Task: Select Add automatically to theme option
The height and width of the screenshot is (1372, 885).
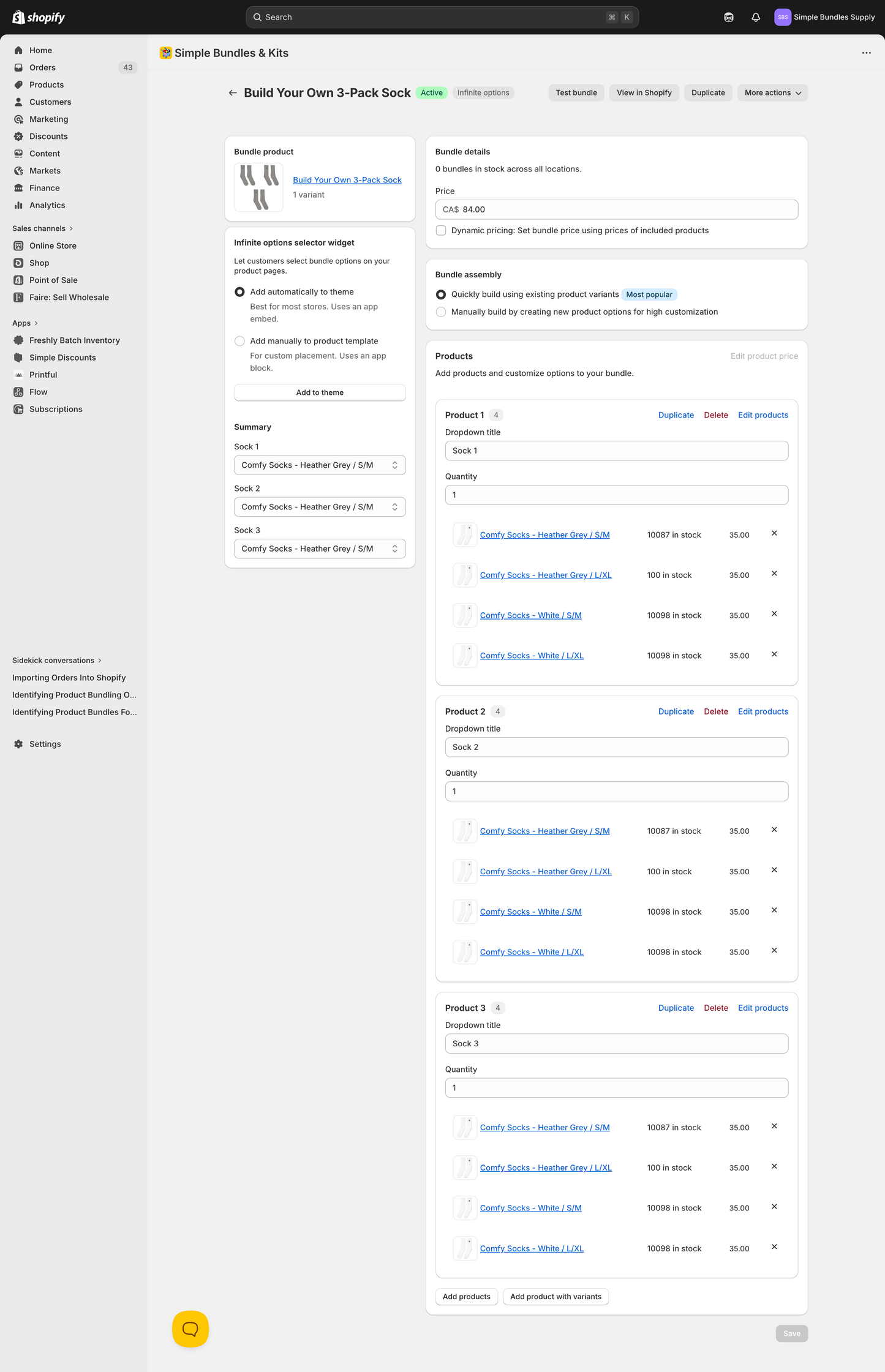Action: click(x=239, y=292)
